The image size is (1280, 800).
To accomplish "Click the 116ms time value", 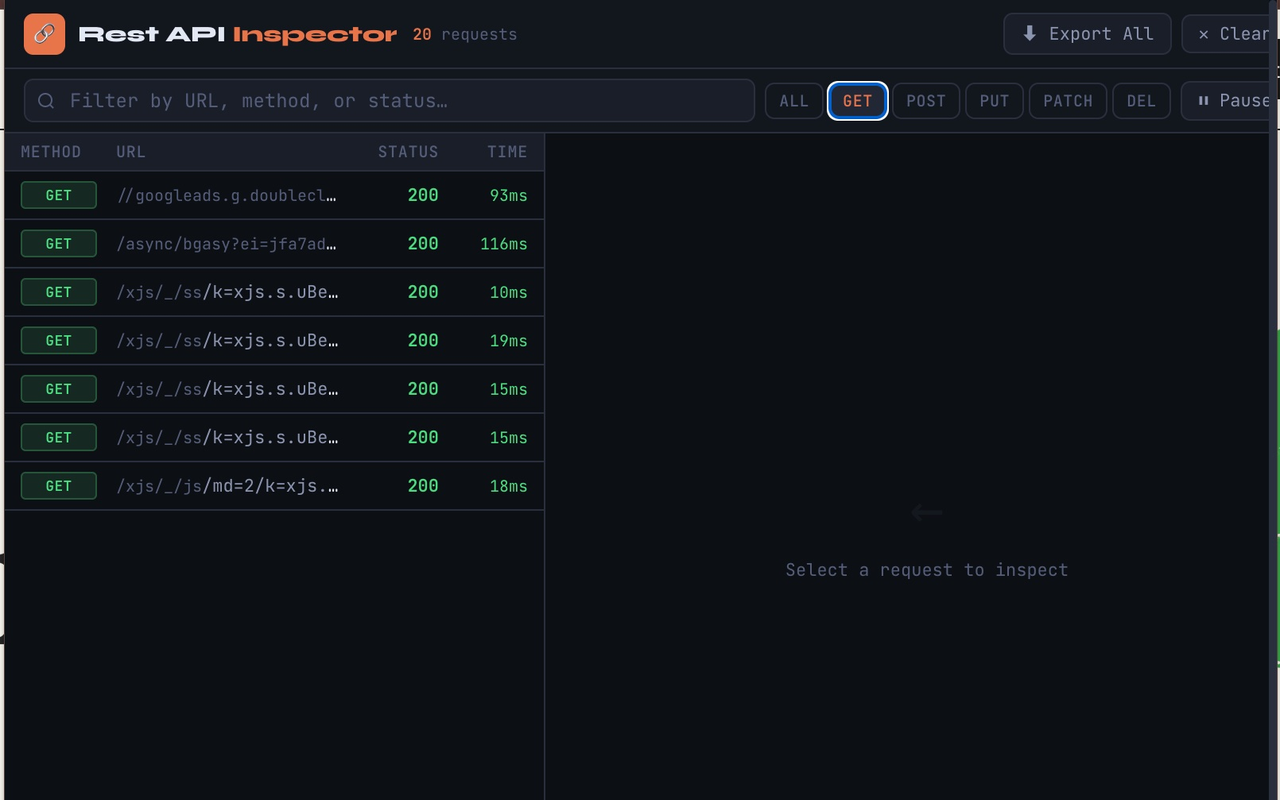I will coord(504,244).
